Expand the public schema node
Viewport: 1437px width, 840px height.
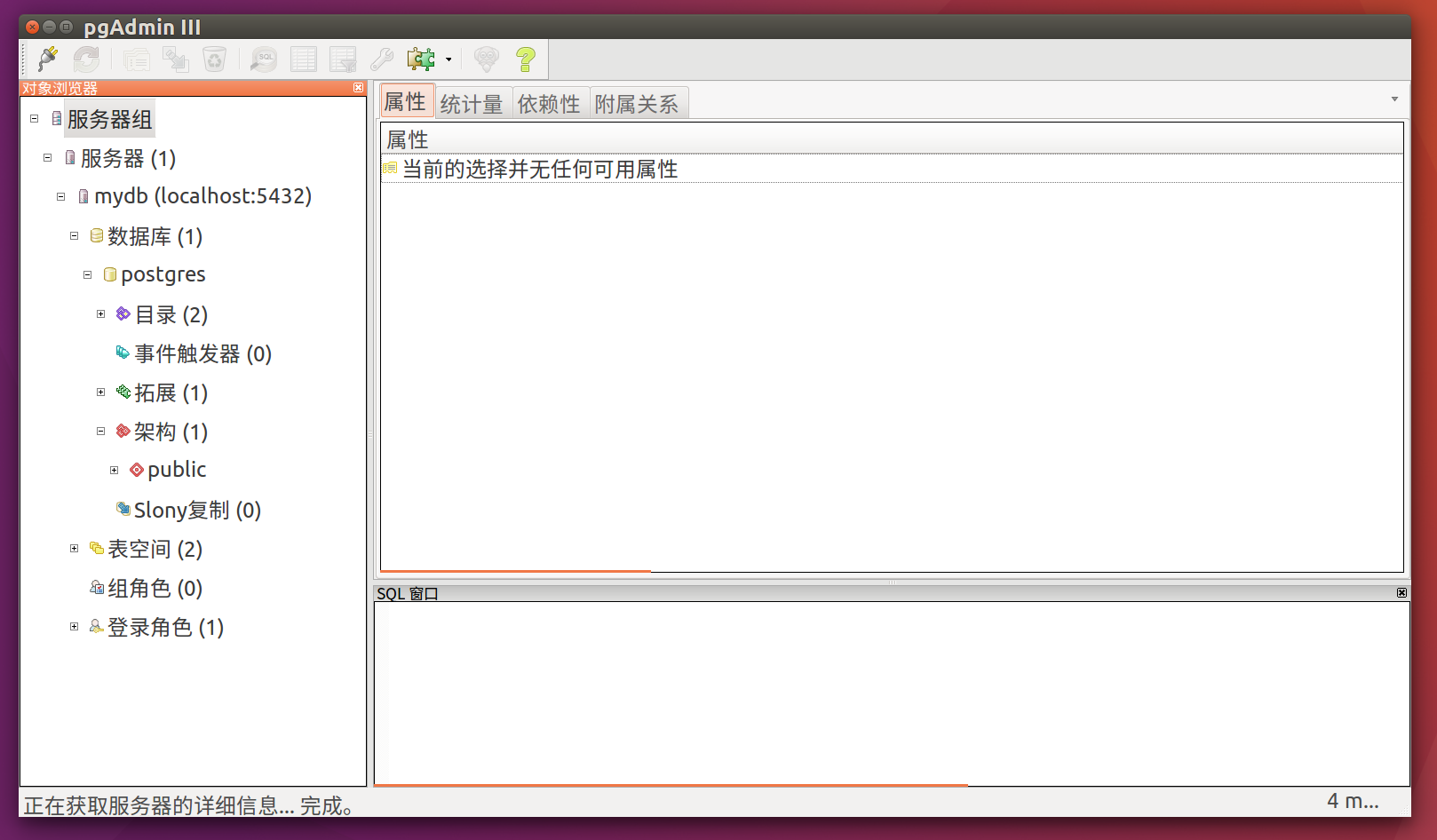tap(115, 470)
